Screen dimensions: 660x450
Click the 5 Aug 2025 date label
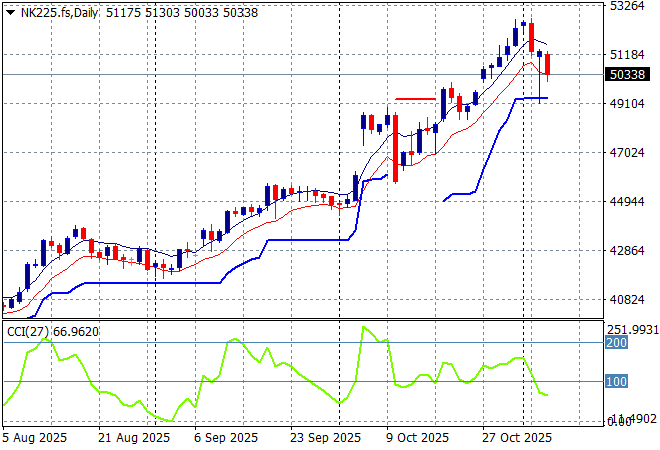[38, 438]
